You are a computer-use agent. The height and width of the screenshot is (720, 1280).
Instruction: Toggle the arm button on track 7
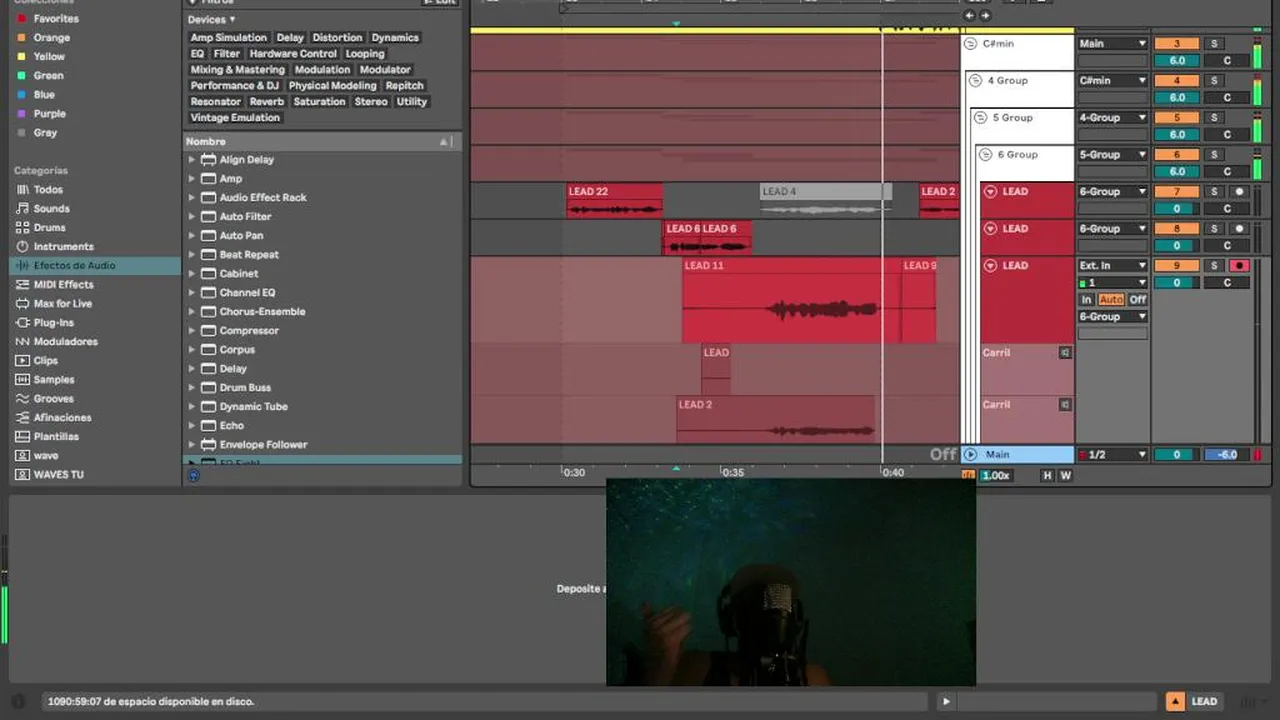[x=1239, y=191]
